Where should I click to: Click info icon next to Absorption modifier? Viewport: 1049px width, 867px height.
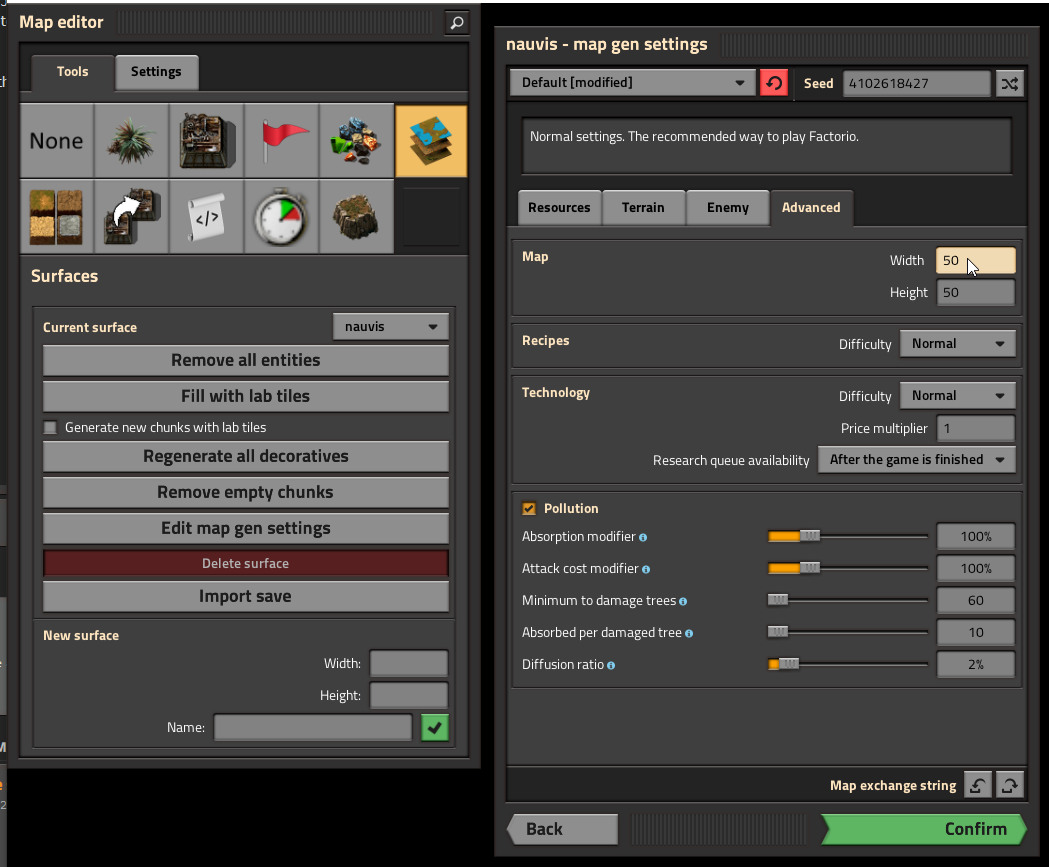pos(643,537)
